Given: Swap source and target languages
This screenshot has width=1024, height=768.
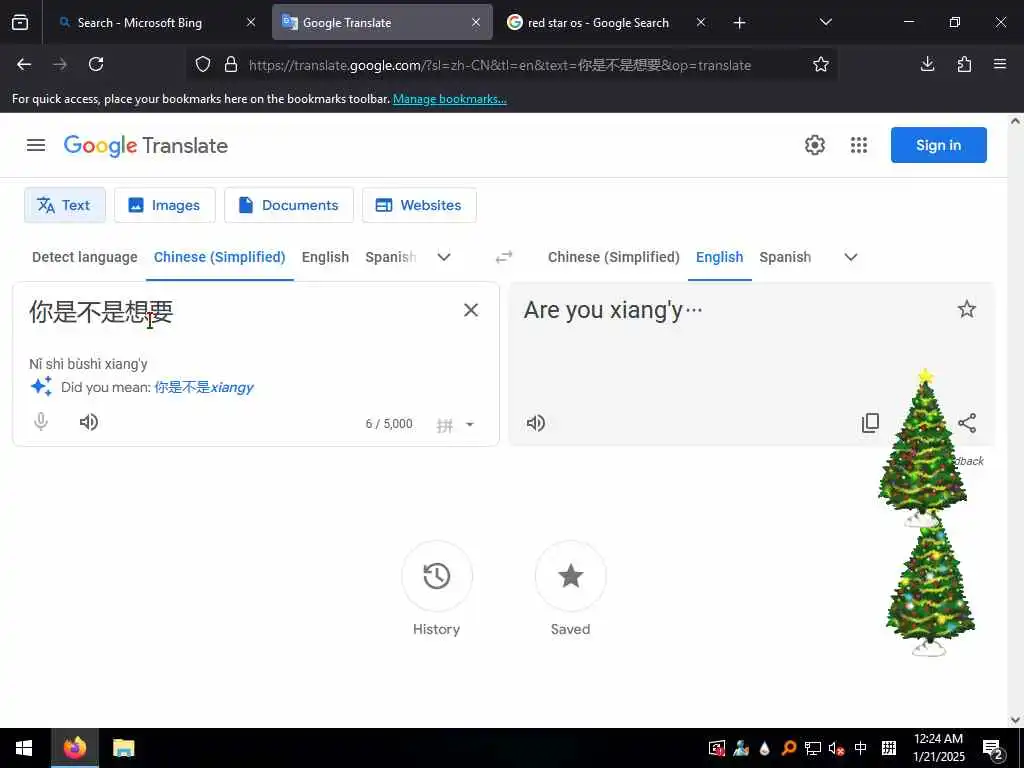Looking at the screenshot, I should pyautogui.click(x=504, y=257).
